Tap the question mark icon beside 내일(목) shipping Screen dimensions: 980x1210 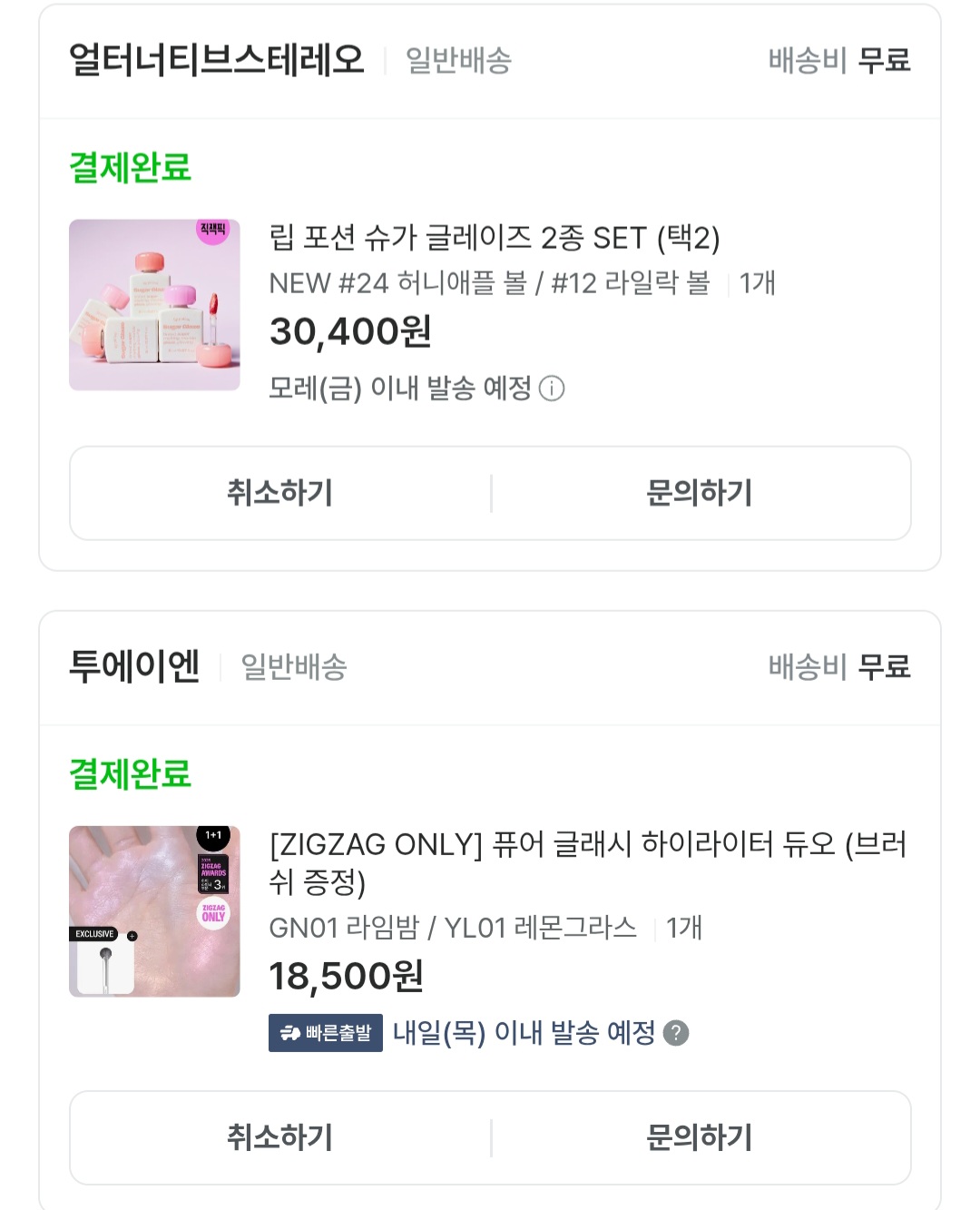click(x=676, y=1033)
